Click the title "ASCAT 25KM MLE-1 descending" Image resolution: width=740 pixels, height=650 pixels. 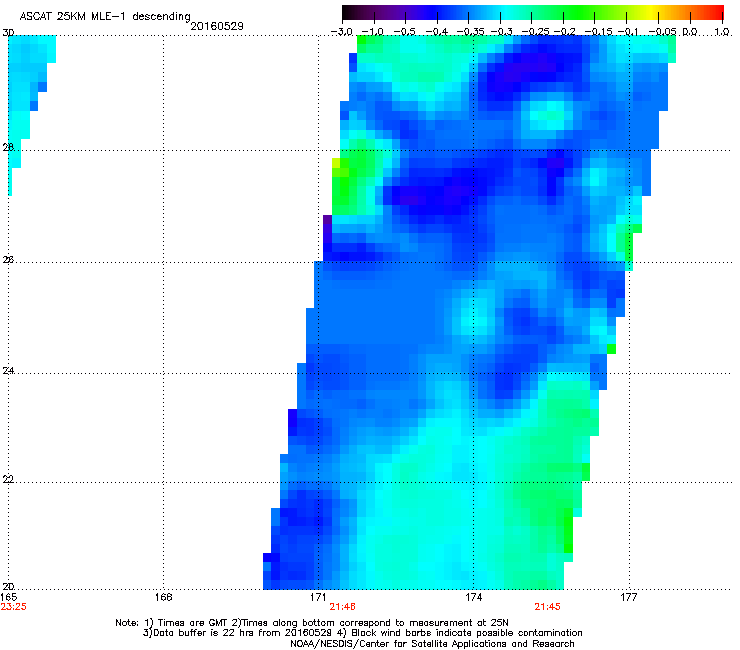coord(105,16)
